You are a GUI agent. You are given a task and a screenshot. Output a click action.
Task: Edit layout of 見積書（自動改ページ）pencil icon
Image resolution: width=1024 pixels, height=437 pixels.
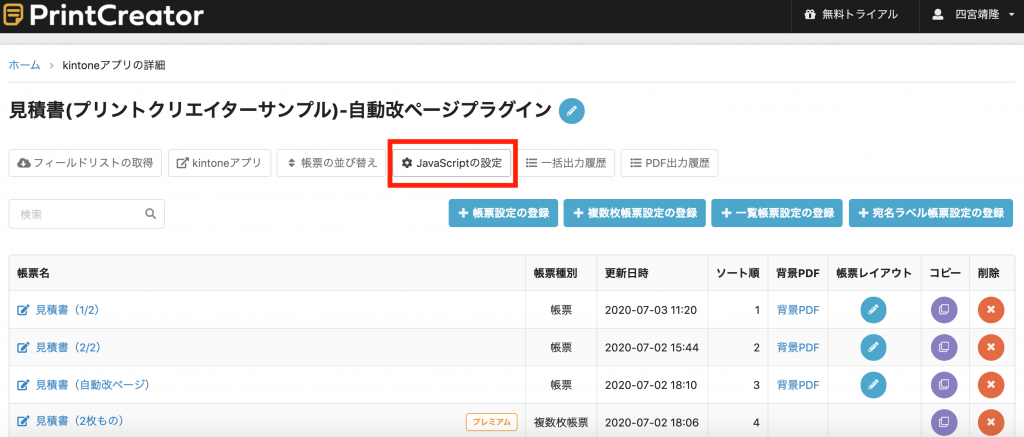coord(874,385)
